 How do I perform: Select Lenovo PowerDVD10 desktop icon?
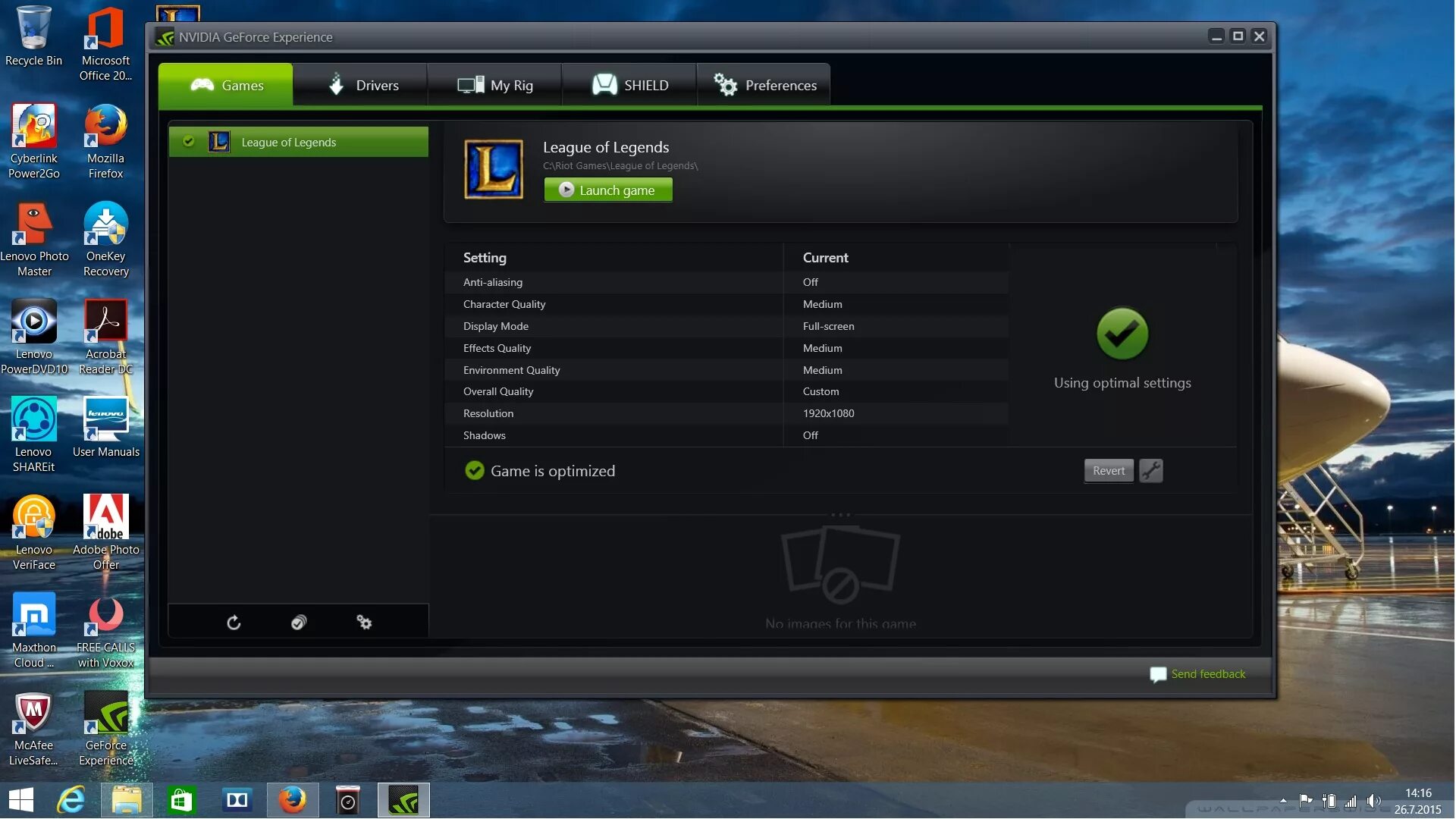(x=33, y=337)
